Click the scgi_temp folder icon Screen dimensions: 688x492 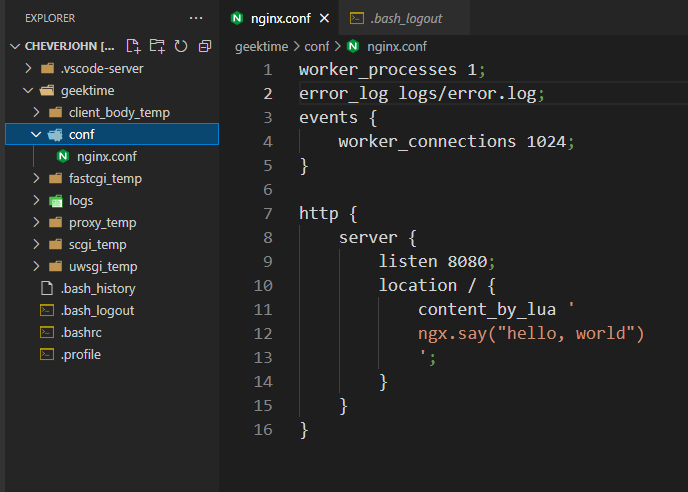click(x=55, y=244)
